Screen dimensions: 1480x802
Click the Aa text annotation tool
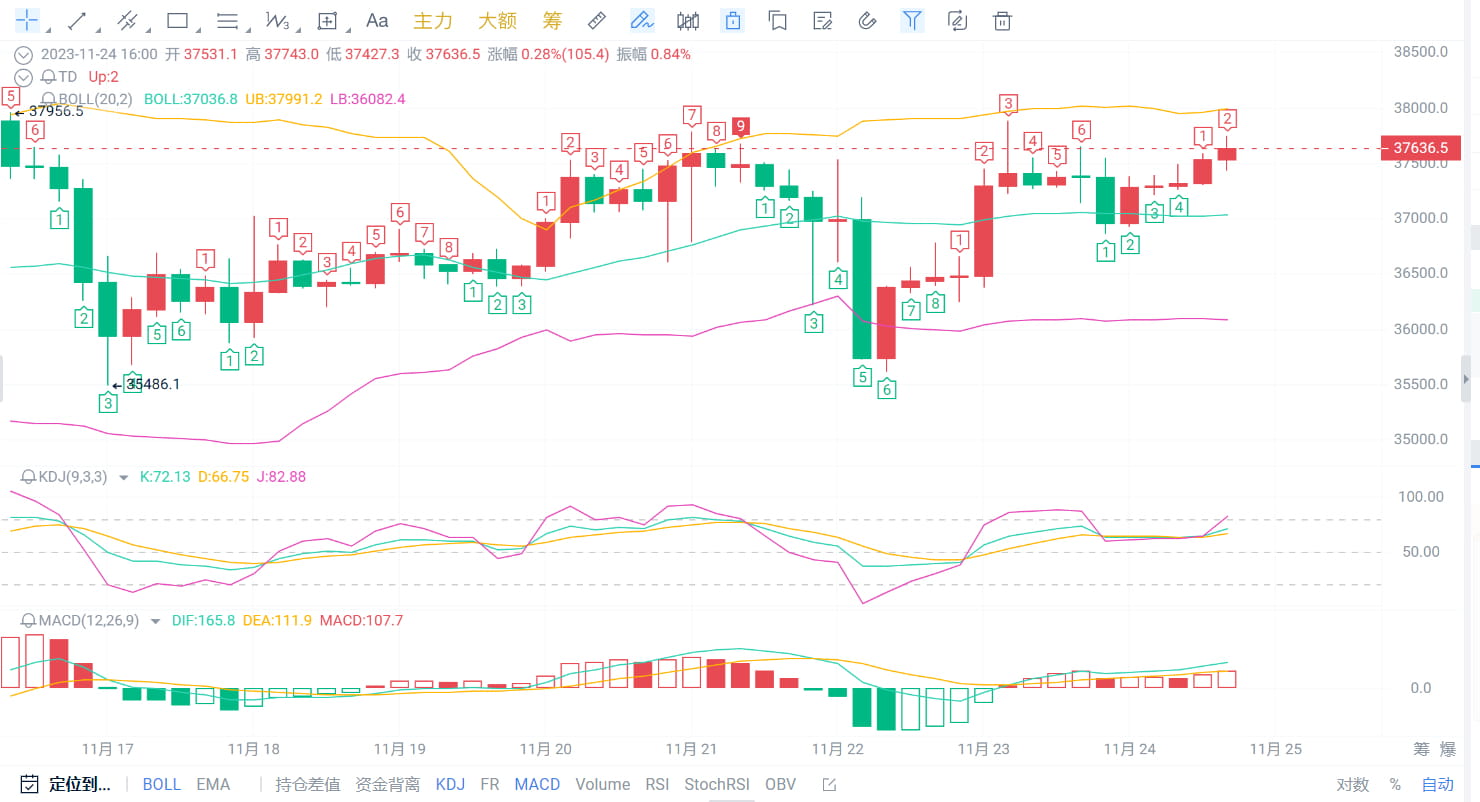[x=377, y=20]
